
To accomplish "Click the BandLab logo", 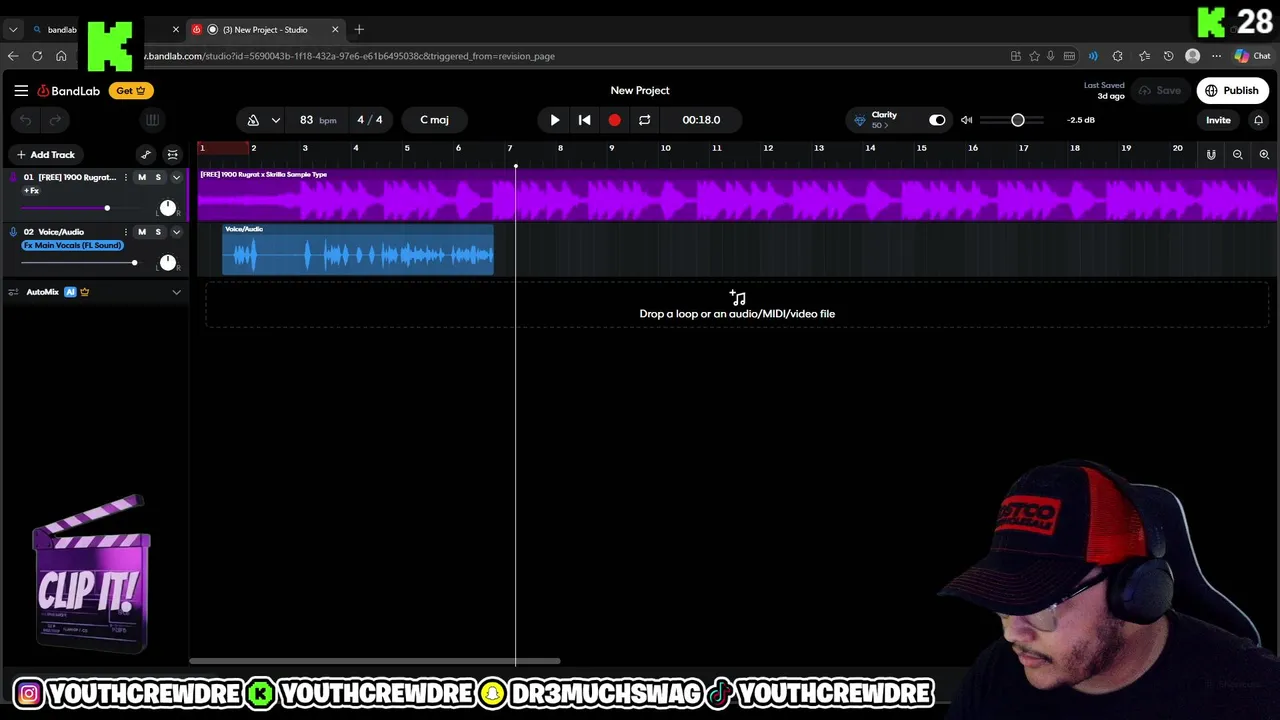I will (69, 91).
